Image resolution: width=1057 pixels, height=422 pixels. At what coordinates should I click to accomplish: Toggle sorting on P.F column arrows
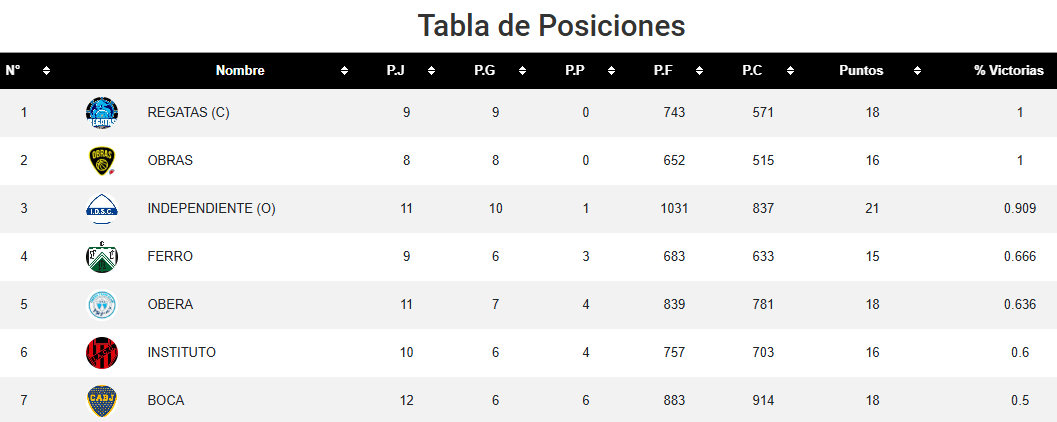pos(700,71)
